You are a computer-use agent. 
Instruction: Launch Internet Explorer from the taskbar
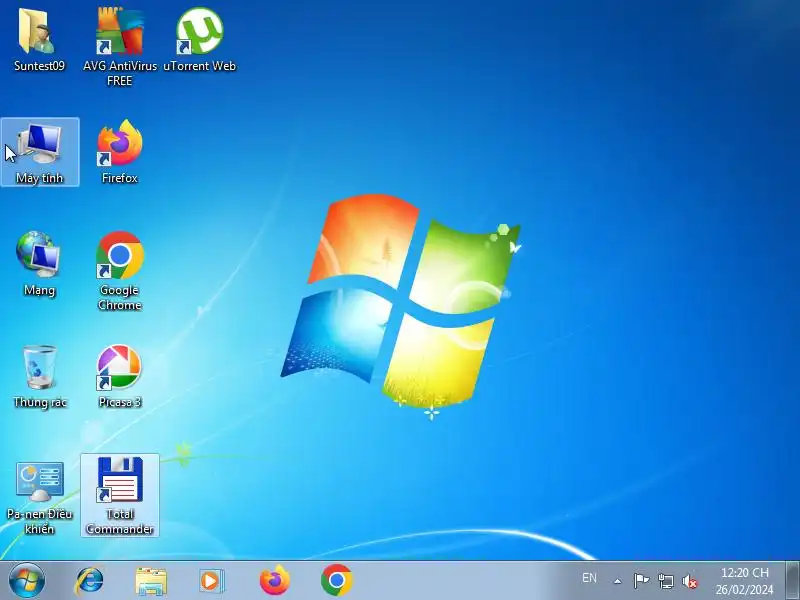[x=90, y=581]
